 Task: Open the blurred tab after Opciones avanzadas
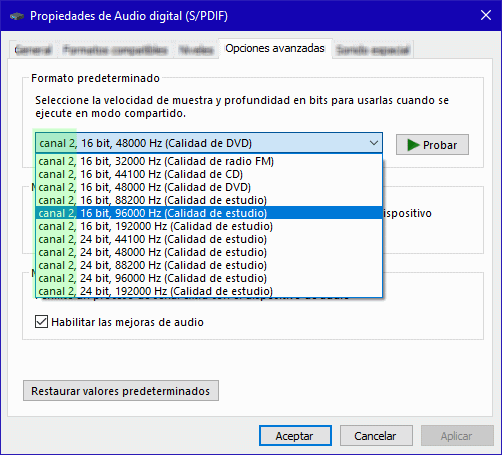pyautogui.click(x=373, y=50)
